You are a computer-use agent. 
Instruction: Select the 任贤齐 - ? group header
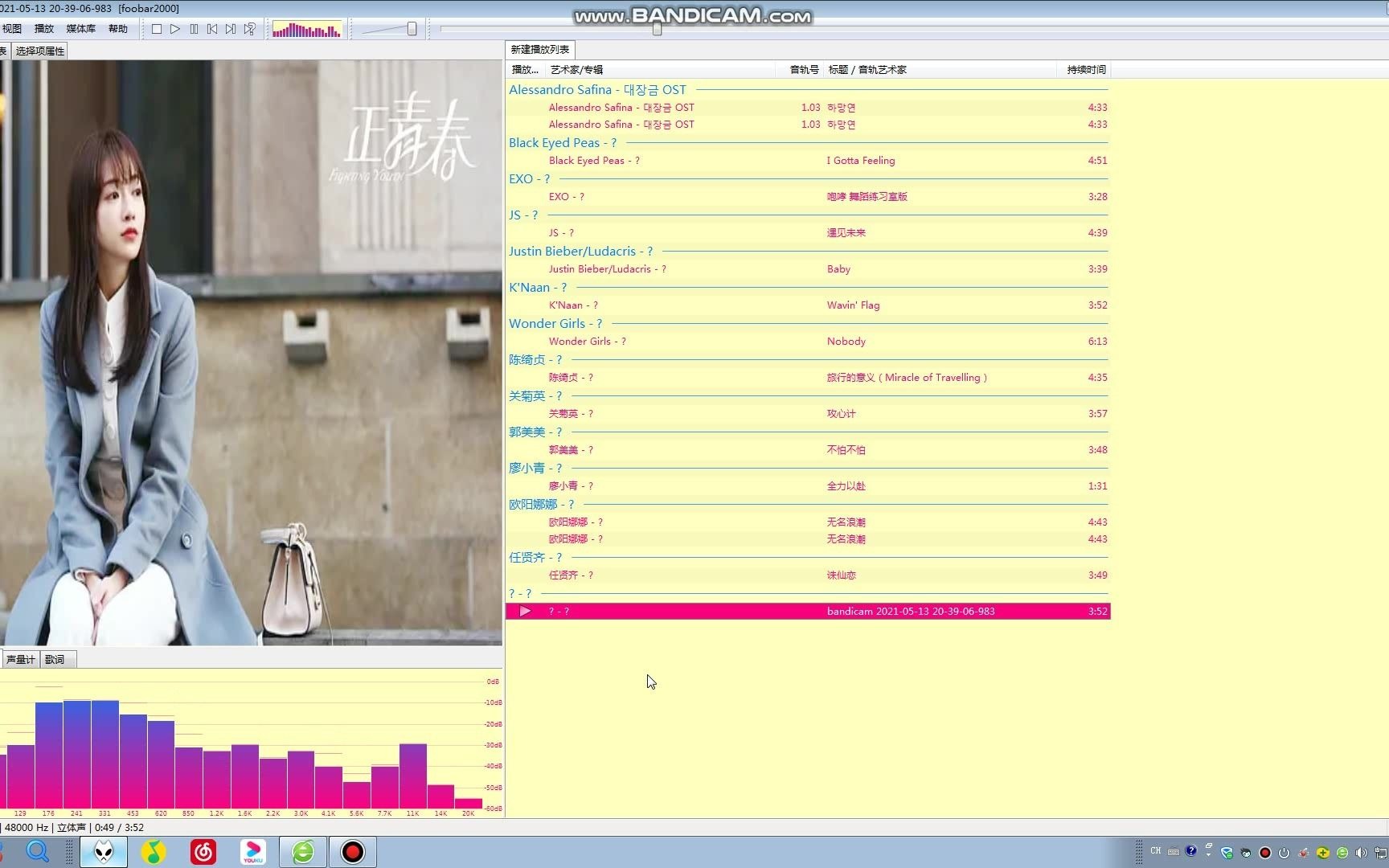pyautogui.click(x=808, y=558)
